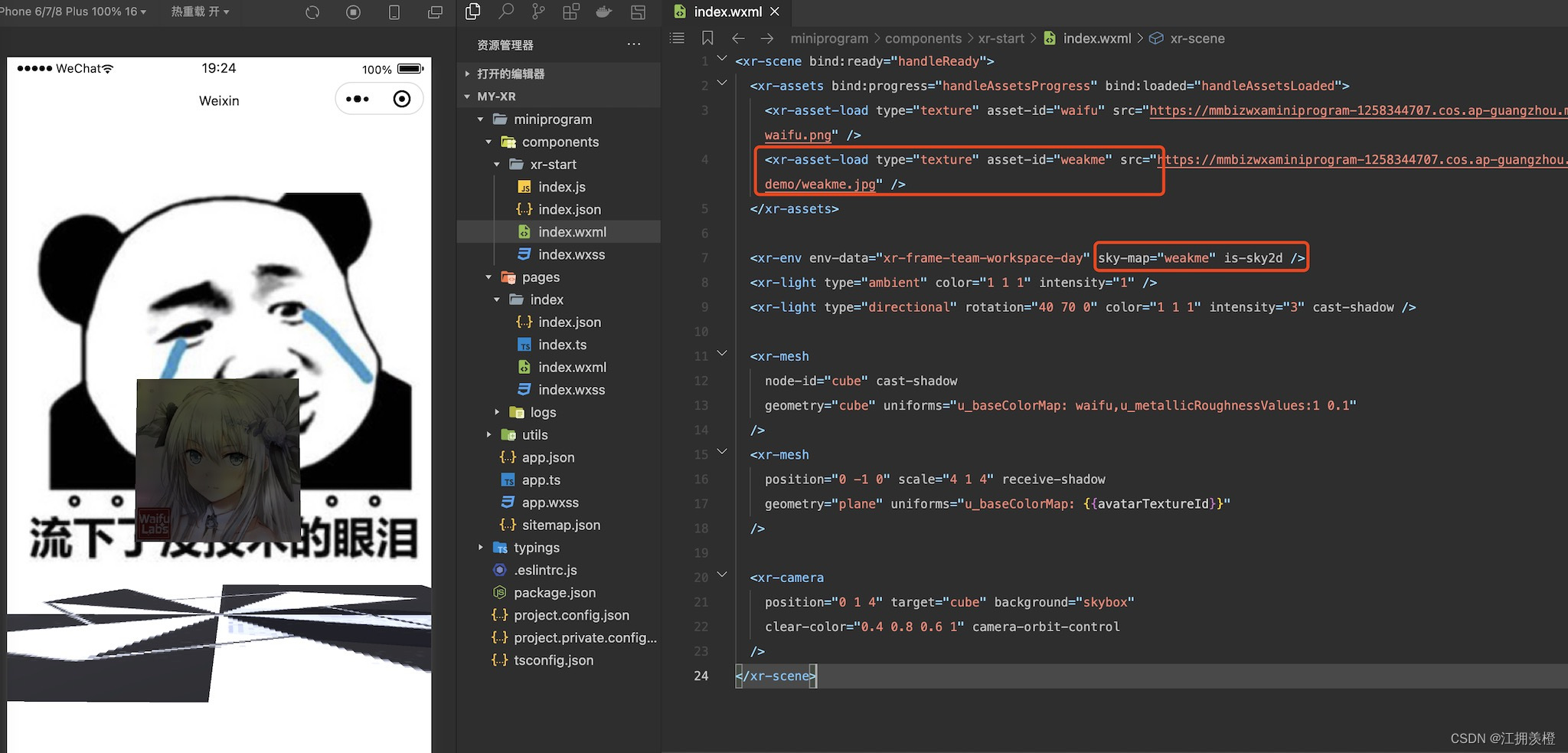Viewport: 1568px width, 753px height.
Task: Click miniprogram in the breadcrumb path
Action: [829, 38]
